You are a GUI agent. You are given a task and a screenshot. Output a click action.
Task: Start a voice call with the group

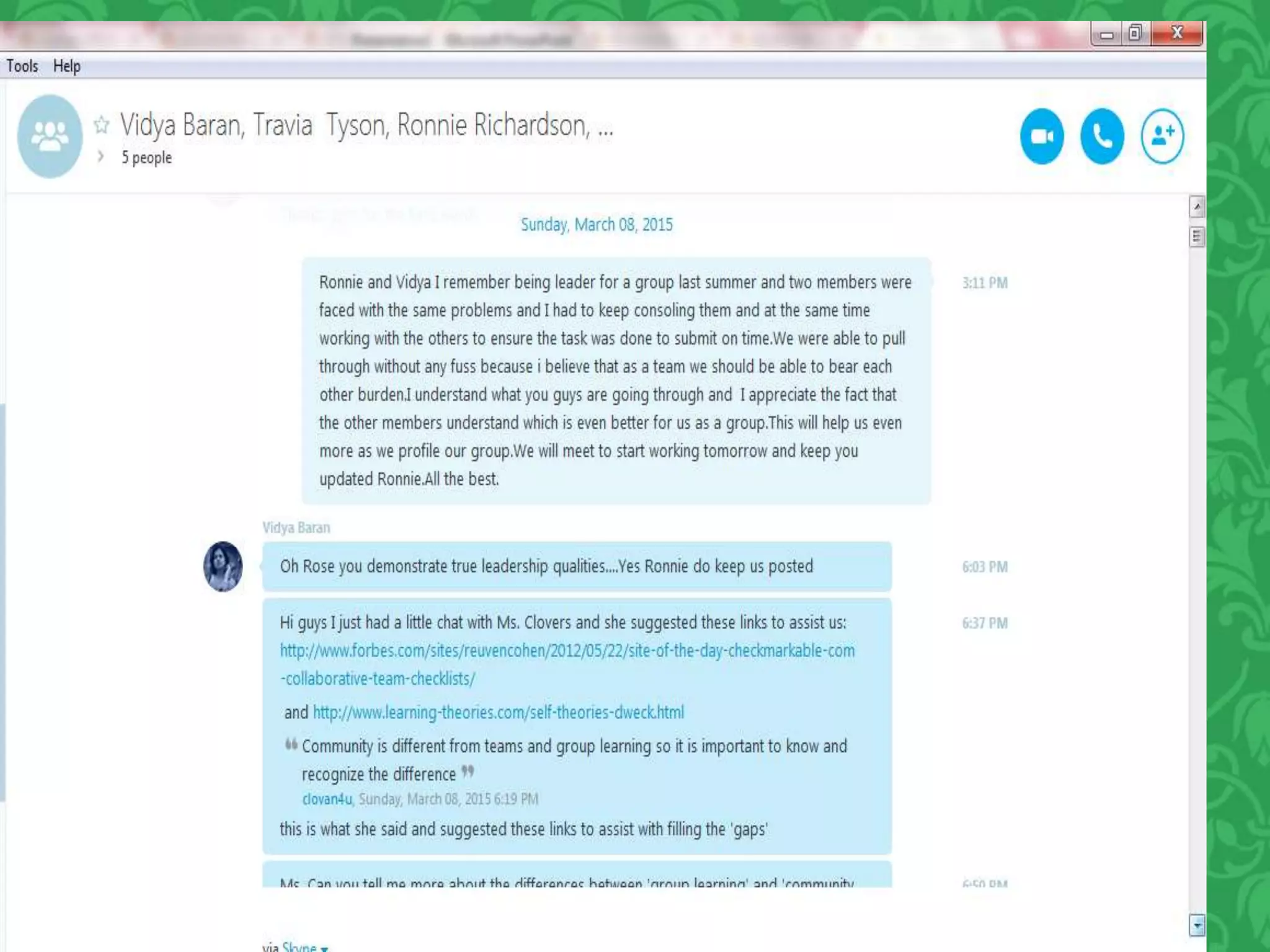tap(1102, 136)
